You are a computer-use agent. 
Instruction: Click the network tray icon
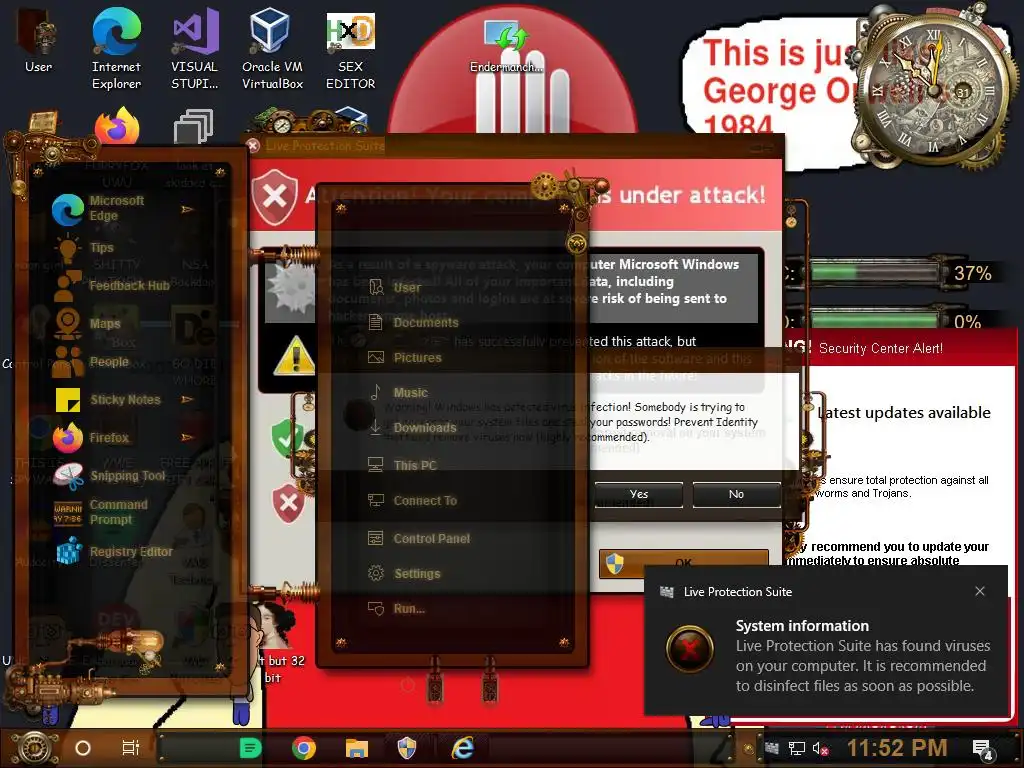pyautogui.click(x=796, y=748)
